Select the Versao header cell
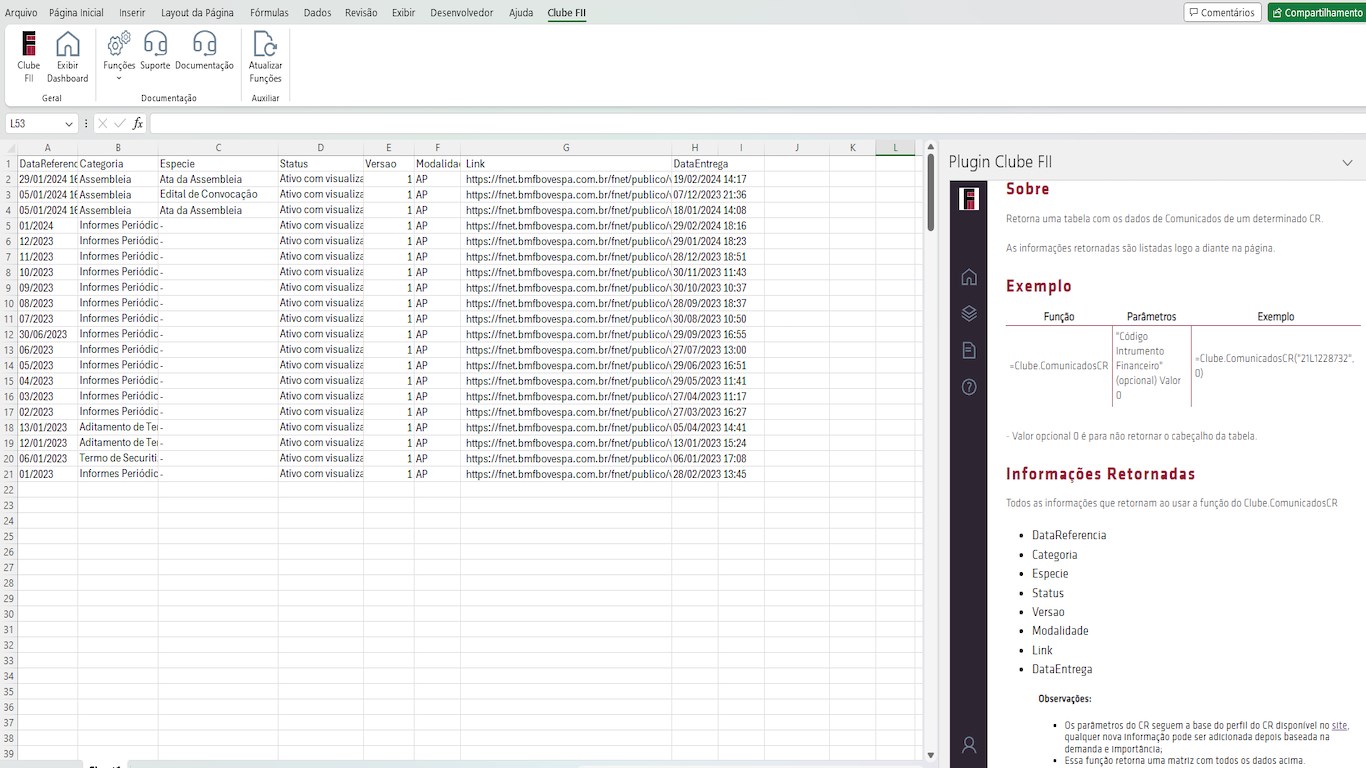 pyautogui.click(x=389, y=163)
